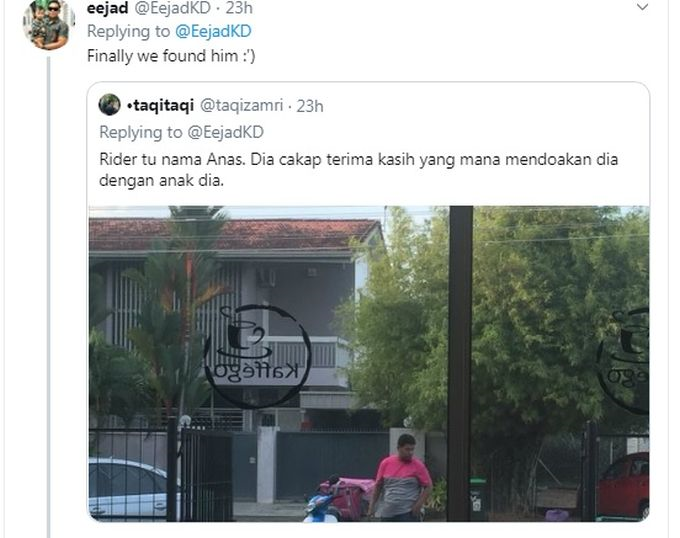Open the •taqitaqi display name
The image size is (680, 538).
pos(160,105)
